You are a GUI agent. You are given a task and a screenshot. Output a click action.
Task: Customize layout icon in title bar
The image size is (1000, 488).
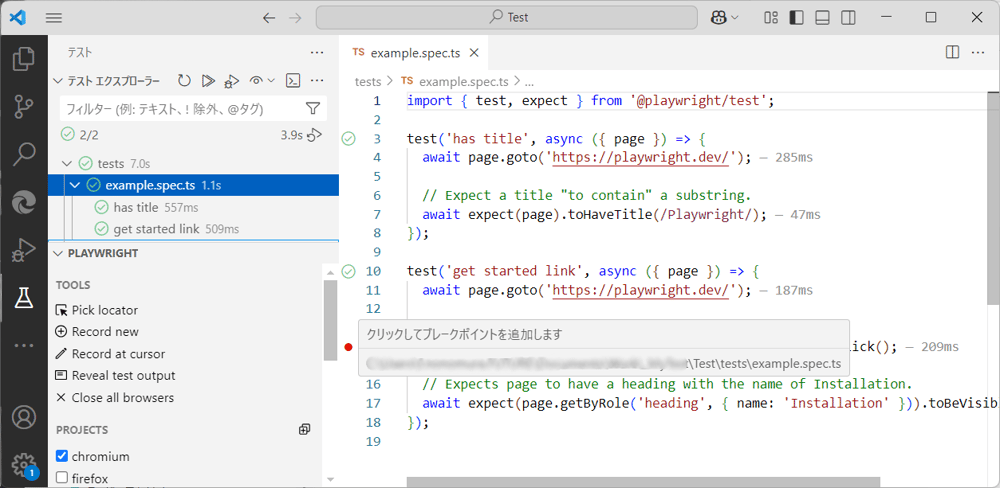tap(771, 18)
